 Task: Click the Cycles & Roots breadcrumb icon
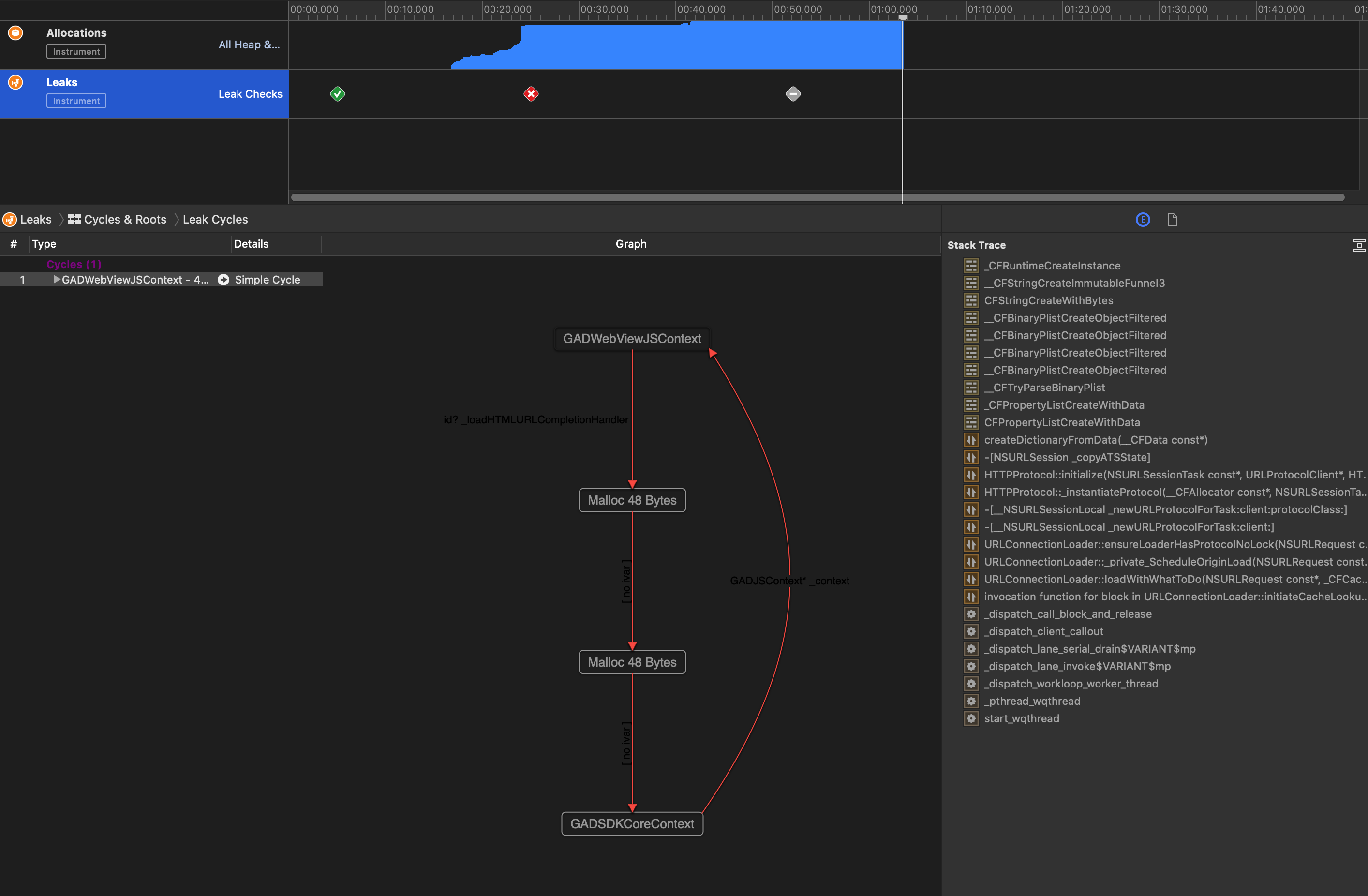click(74, 219)
